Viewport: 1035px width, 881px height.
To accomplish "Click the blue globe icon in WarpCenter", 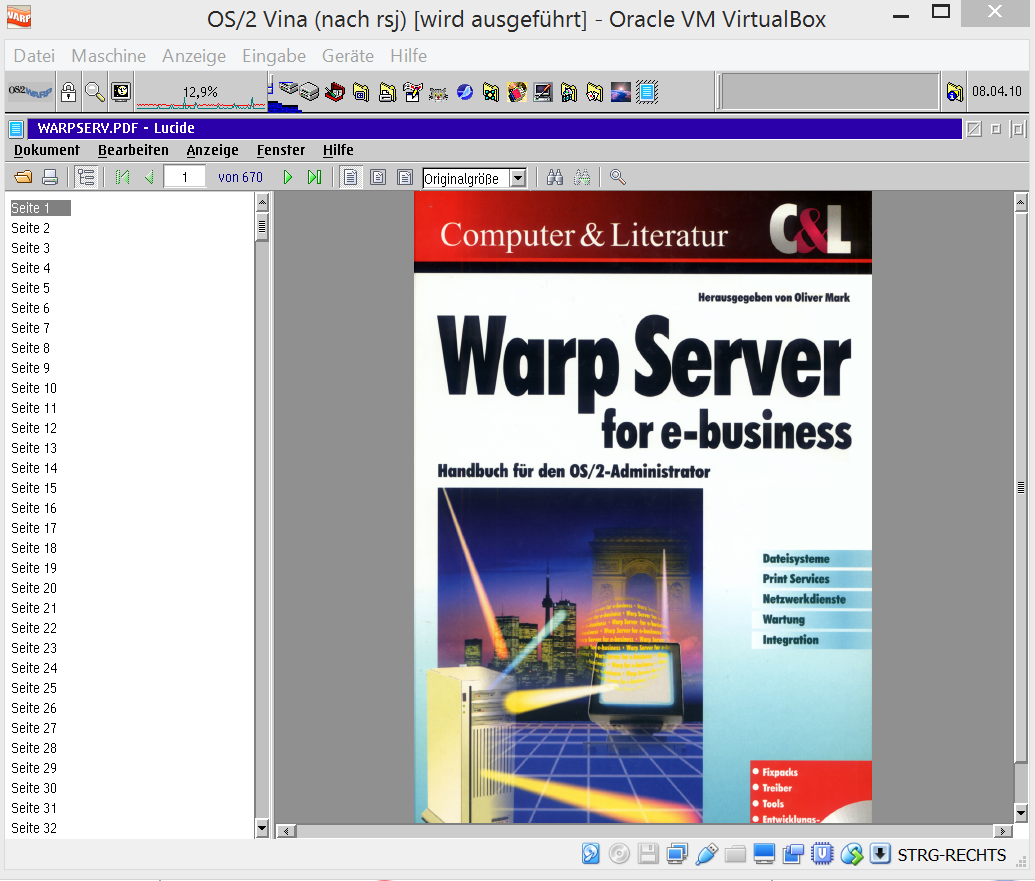I will point(465,92).
